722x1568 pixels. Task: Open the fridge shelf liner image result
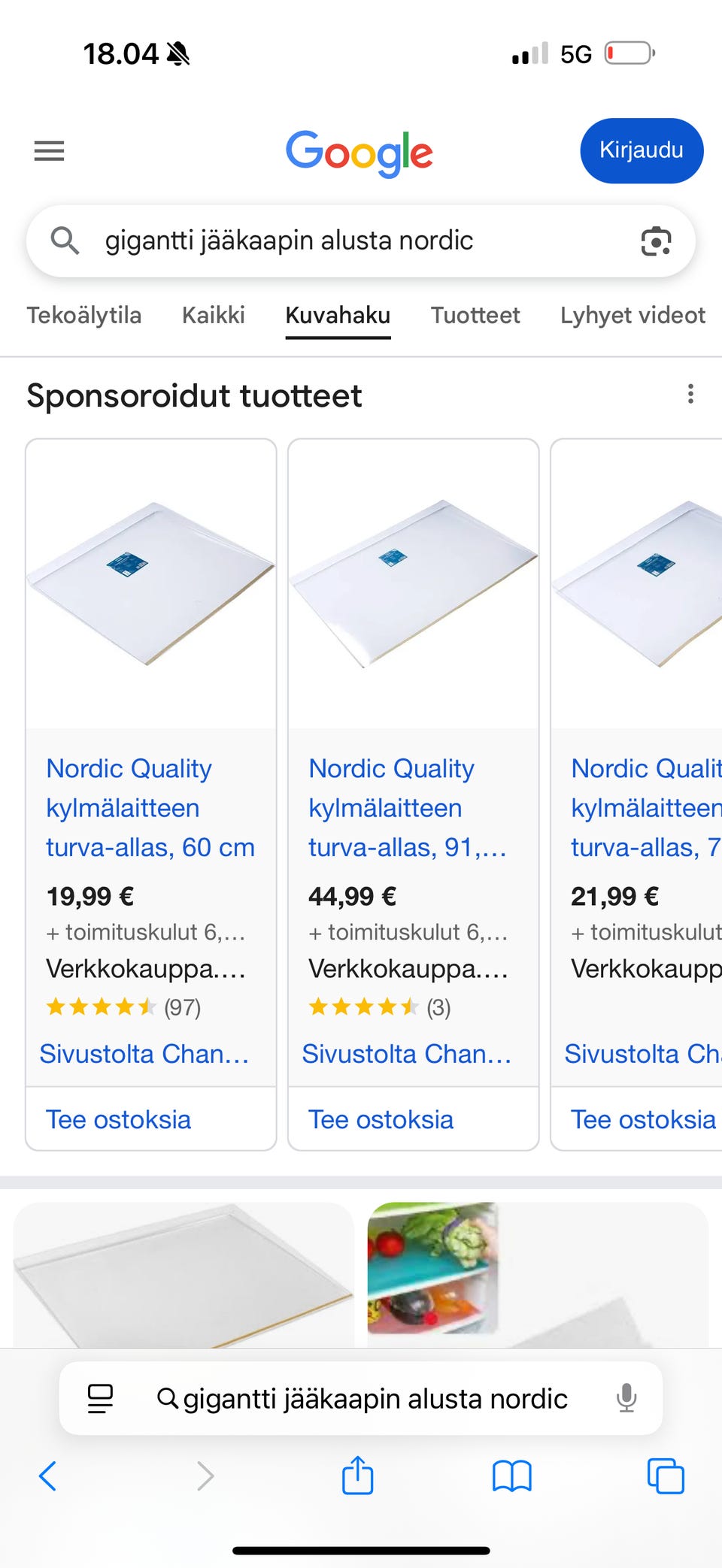433,1267
